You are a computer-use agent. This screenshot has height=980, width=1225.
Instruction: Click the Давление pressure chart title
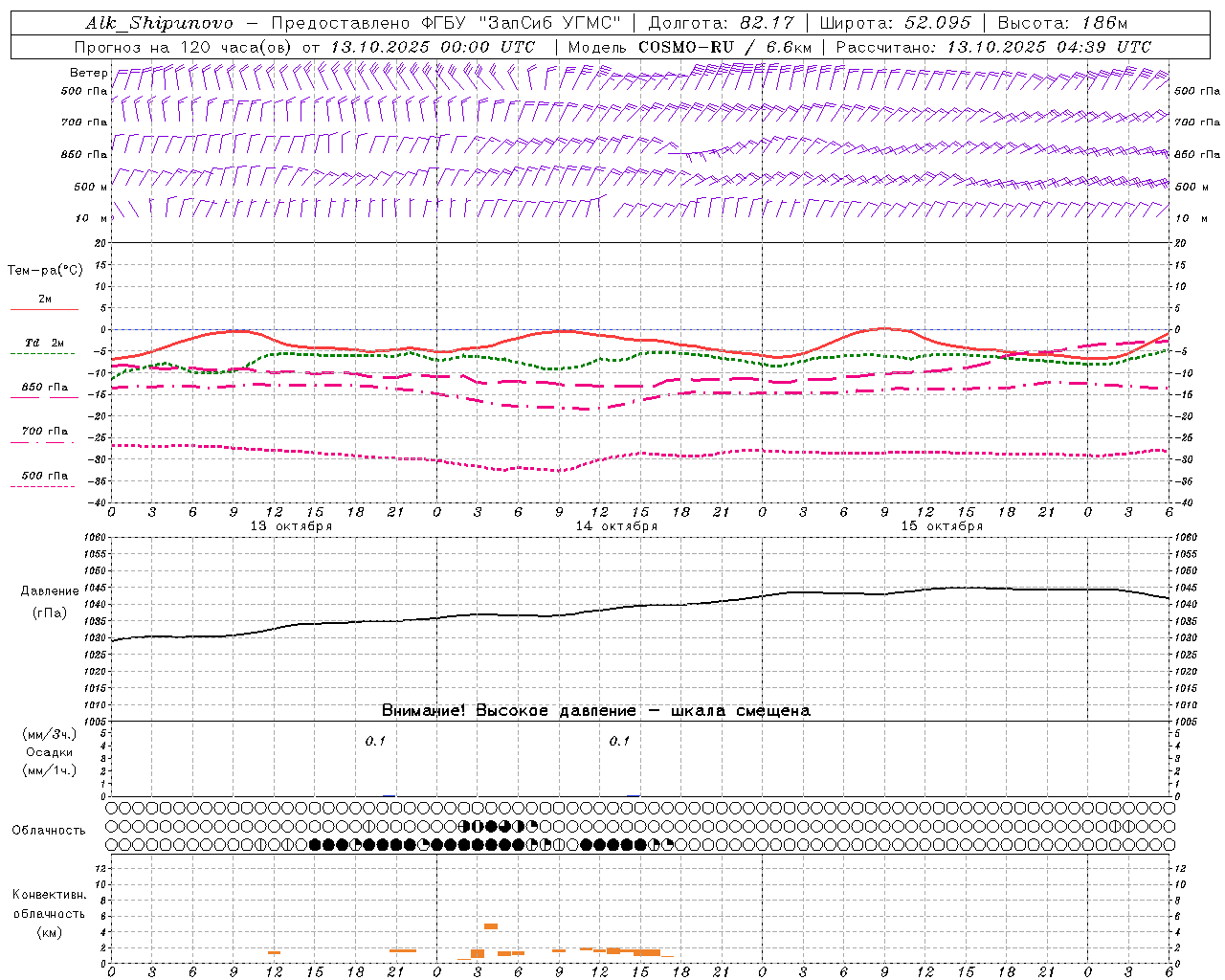pyautogui.click(x=49, y=591)
